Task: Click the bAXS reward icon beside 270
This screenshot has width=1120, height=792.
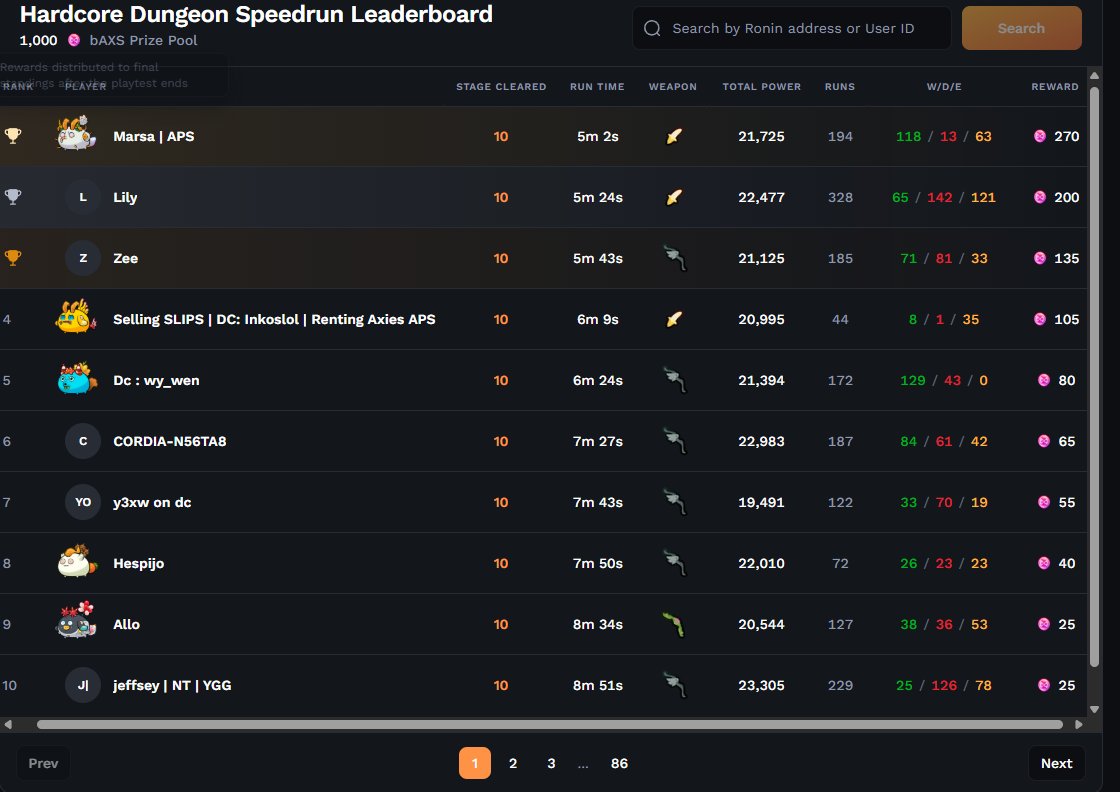Action: [x=1040, y=136]
